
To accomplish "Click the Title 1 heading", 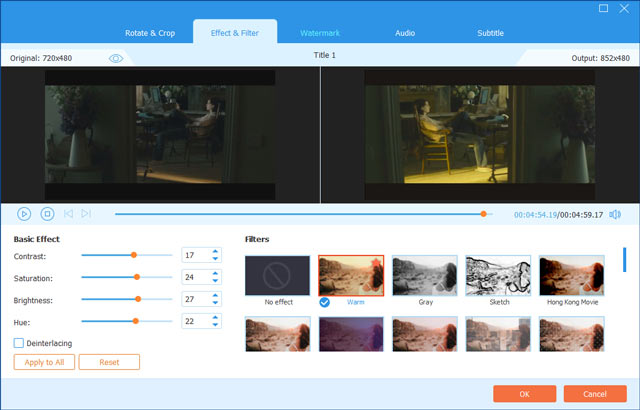I will pyautogui.click(x=324, y=55).
